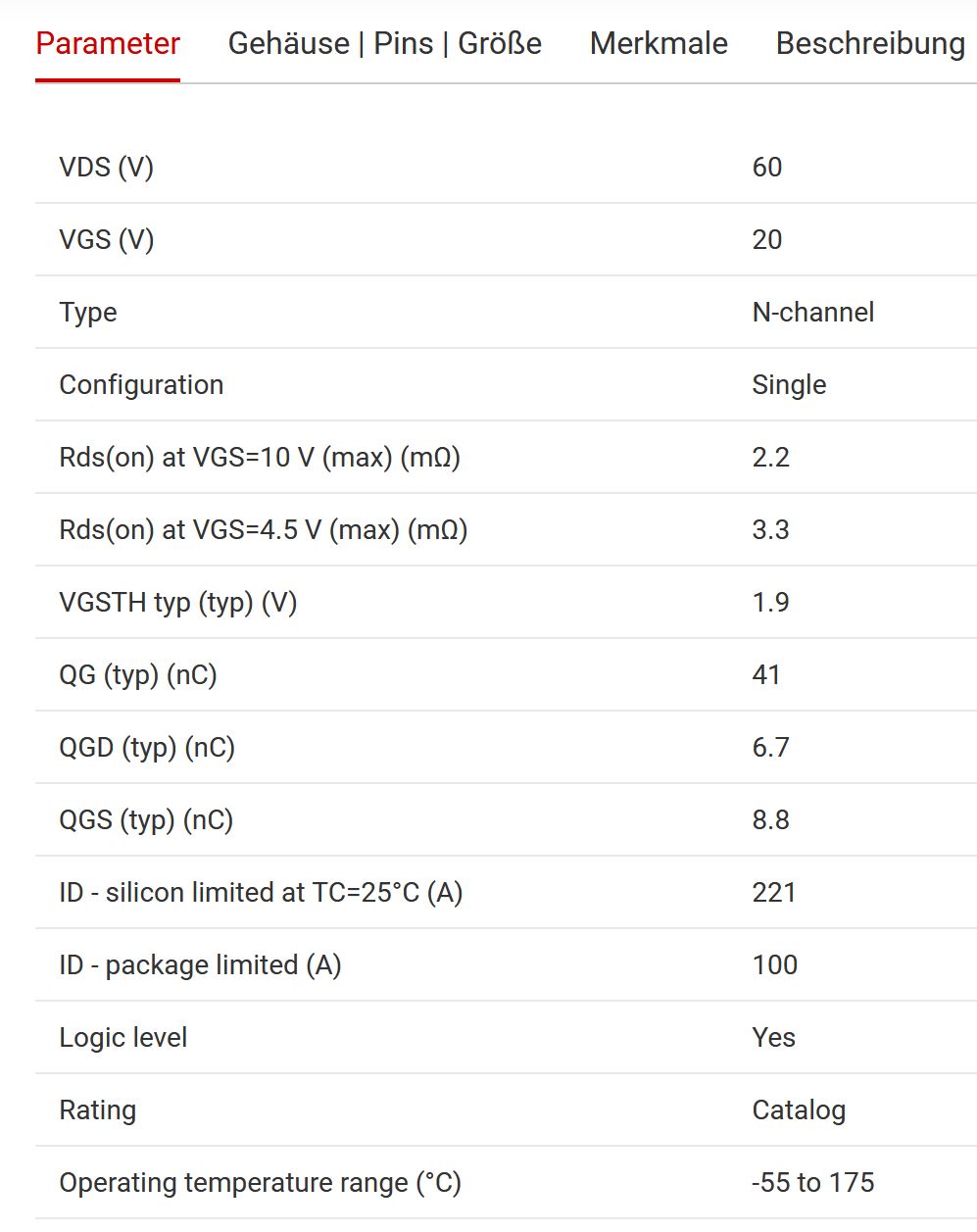This screenshot has width=977, height=1232.
Task: Switch to the Parameter tab
Action: click(108, 44)
